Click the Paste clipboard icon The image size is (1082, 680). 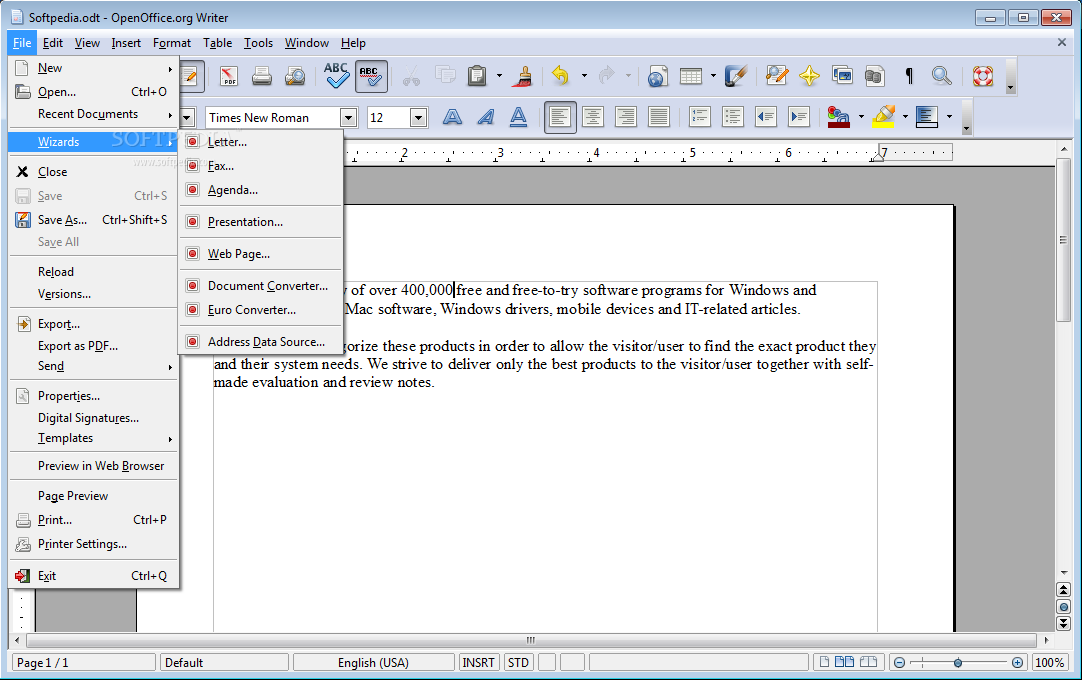pos(477,76)
